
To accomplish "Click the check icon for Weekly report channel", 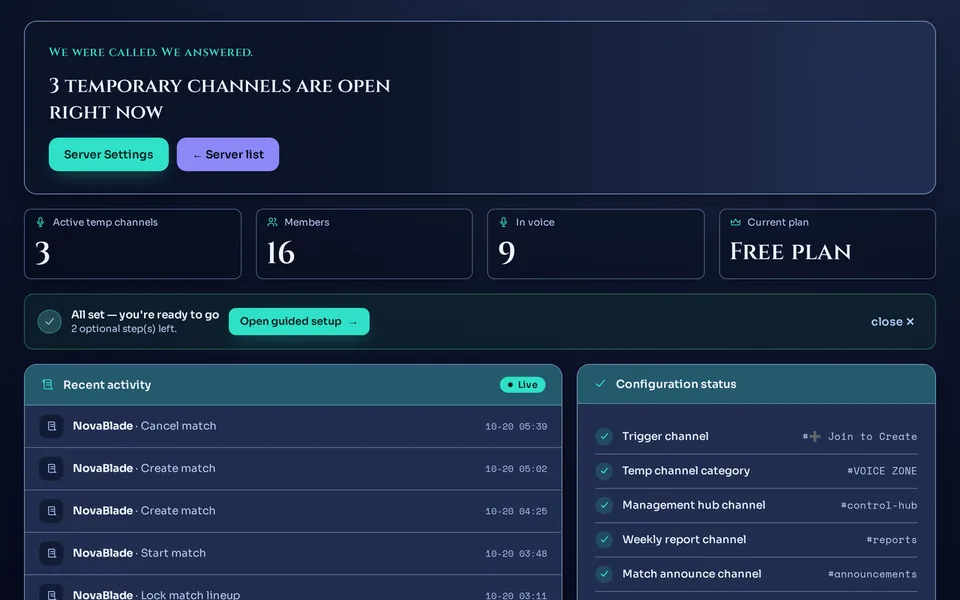I will click(604, 539).
